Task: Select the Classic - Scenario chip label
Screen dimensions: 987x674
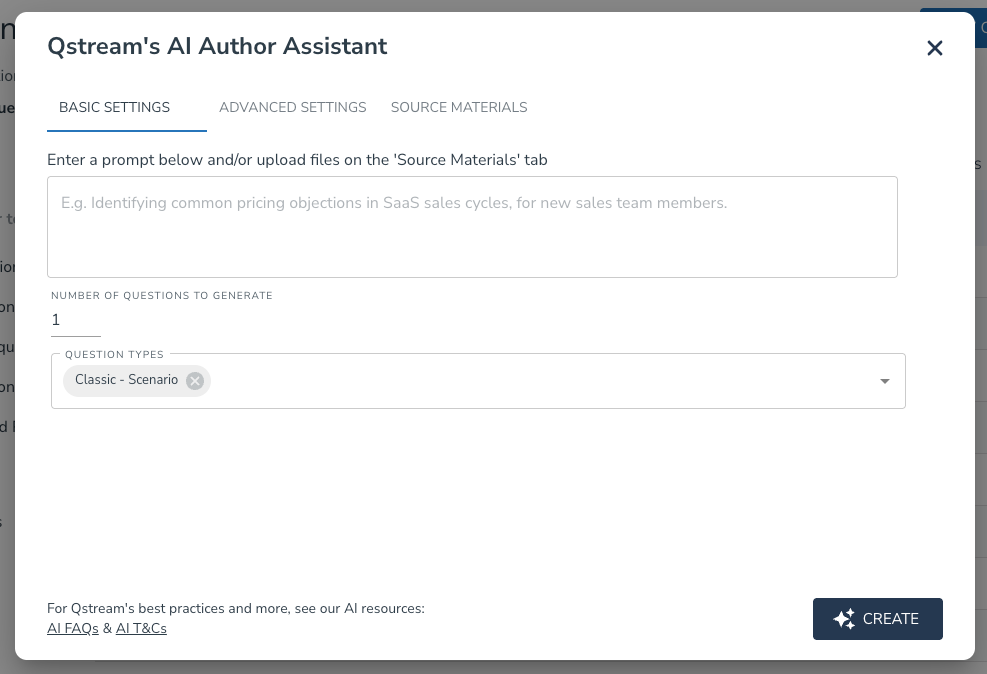Action: [127, 379]
